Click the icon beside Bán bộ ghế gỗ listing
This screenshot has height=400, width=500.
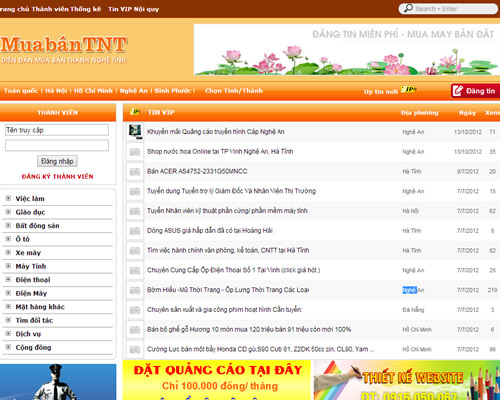pyautogui.click(x=135, y=330)
